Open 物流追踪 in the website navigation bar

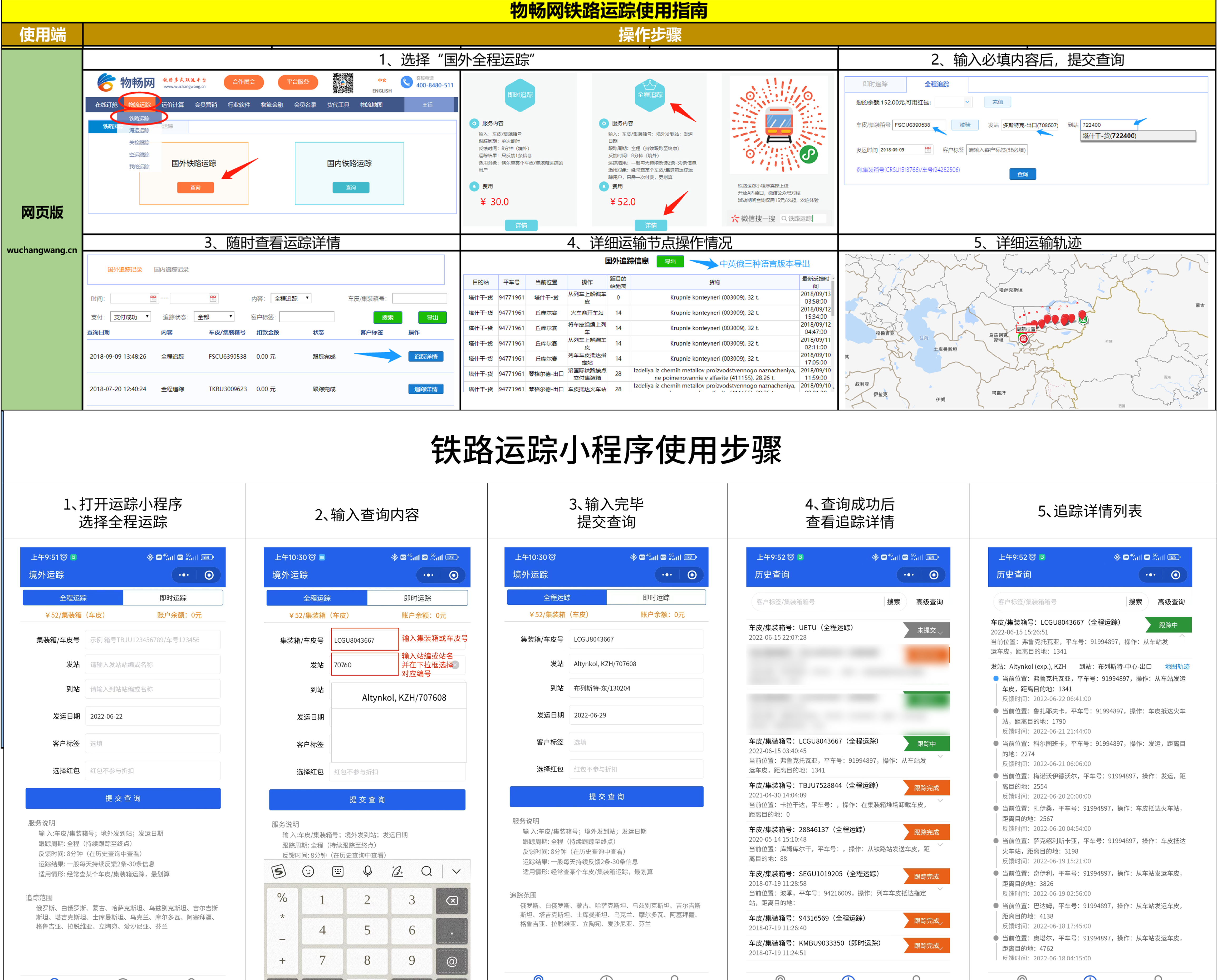coord(139,105)
